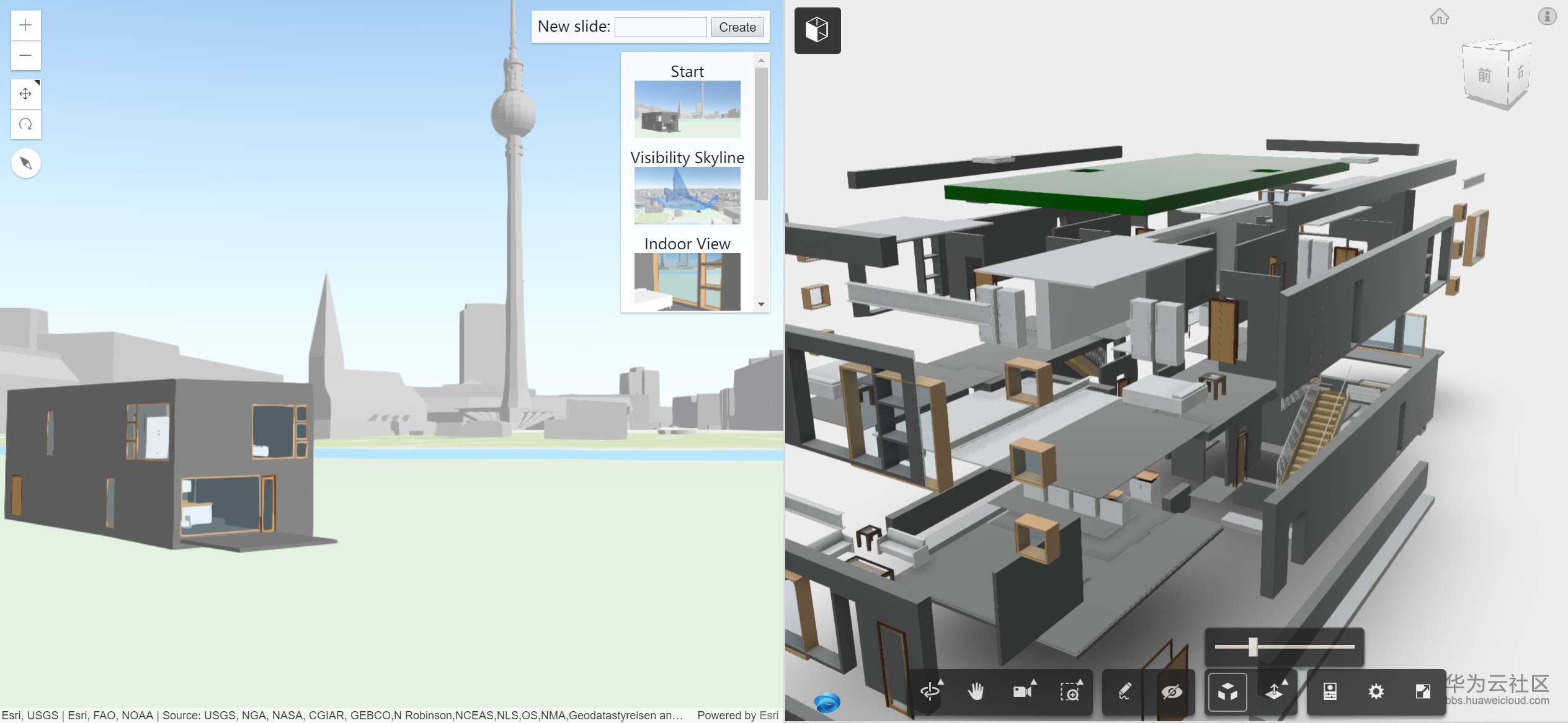Select the pan hand tool
This screenshot has width=1568, height=723.
point(976,691)
